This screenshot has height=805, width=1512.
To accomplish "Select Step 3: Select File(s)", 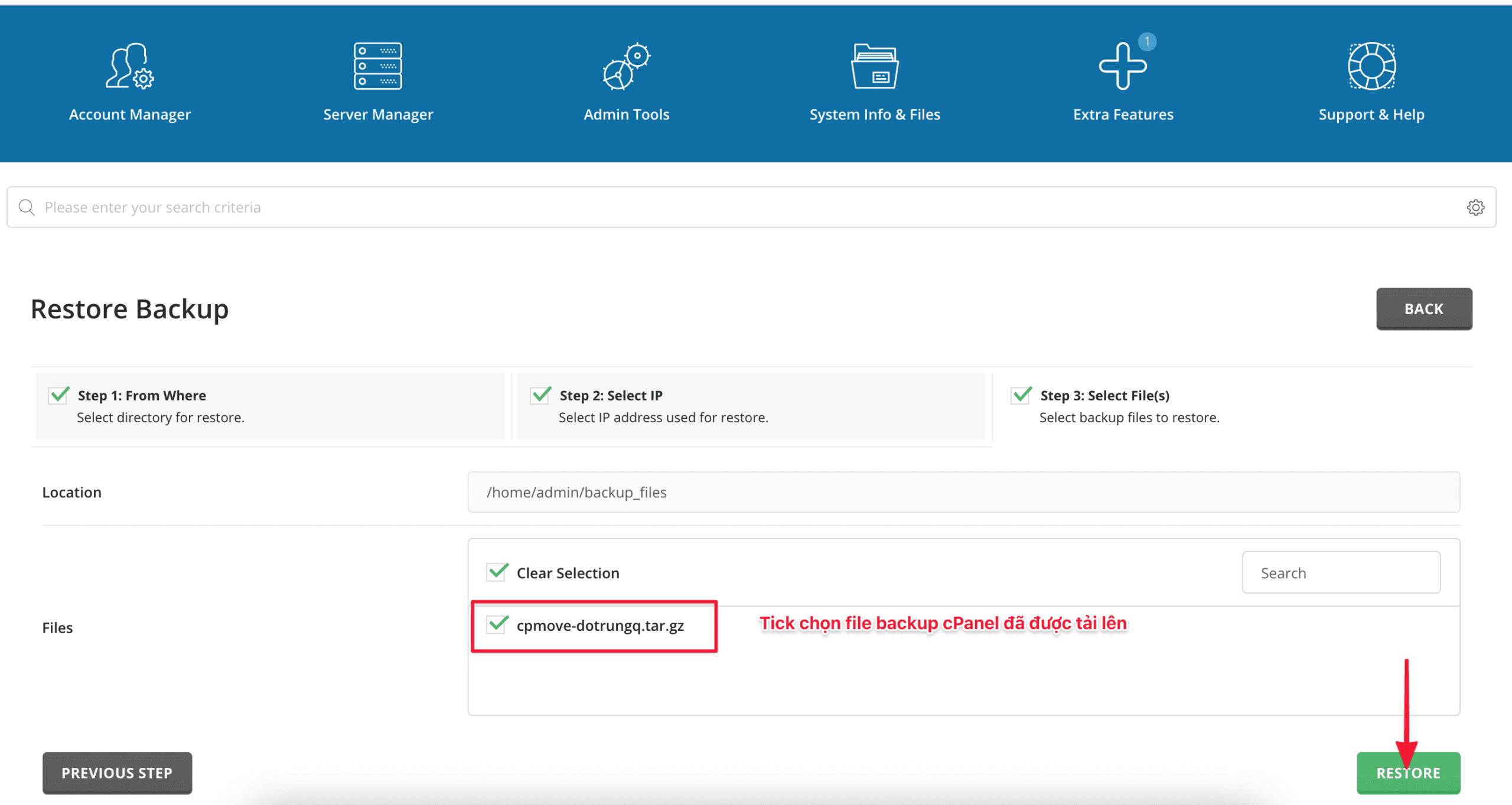I will pos(1104,395).
